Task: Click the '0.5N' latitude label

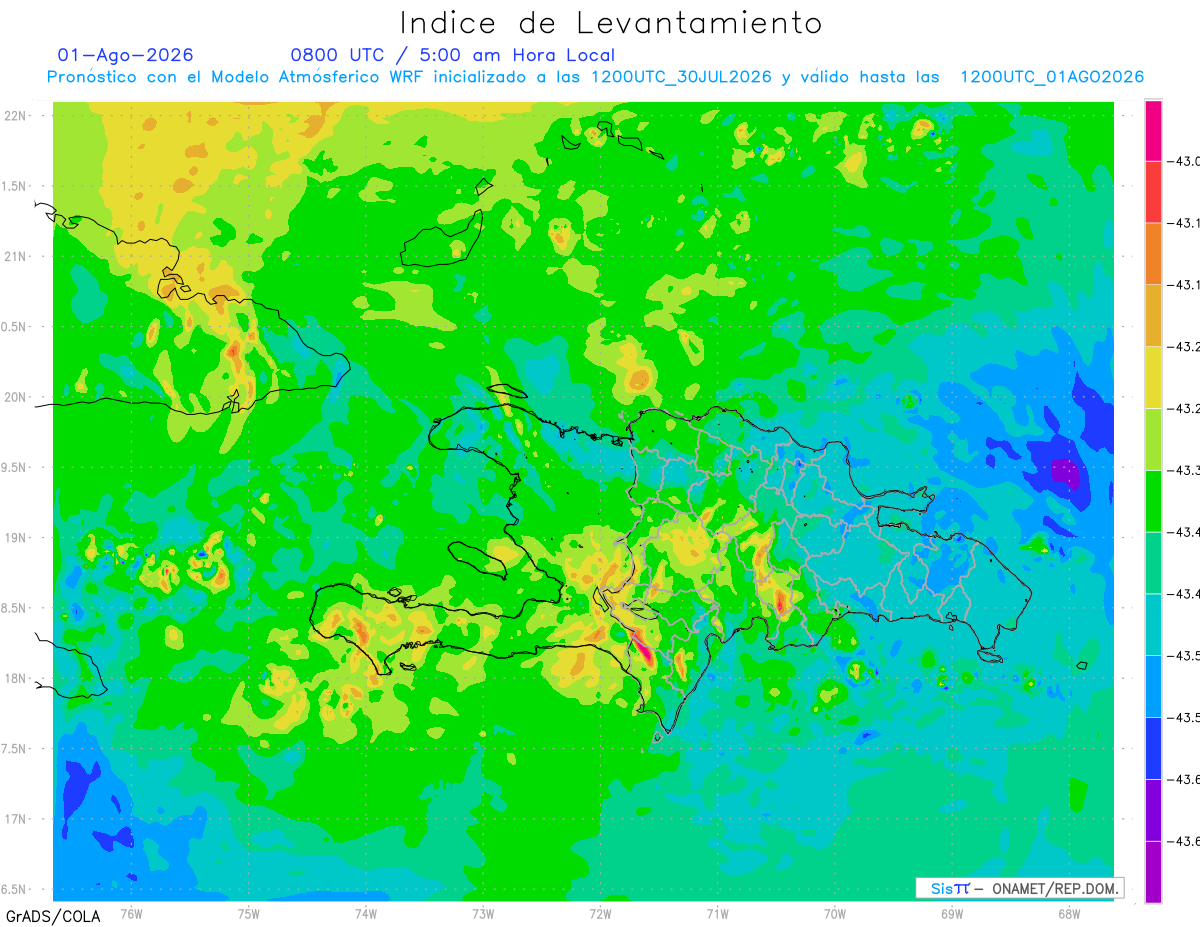Action: 14,327
